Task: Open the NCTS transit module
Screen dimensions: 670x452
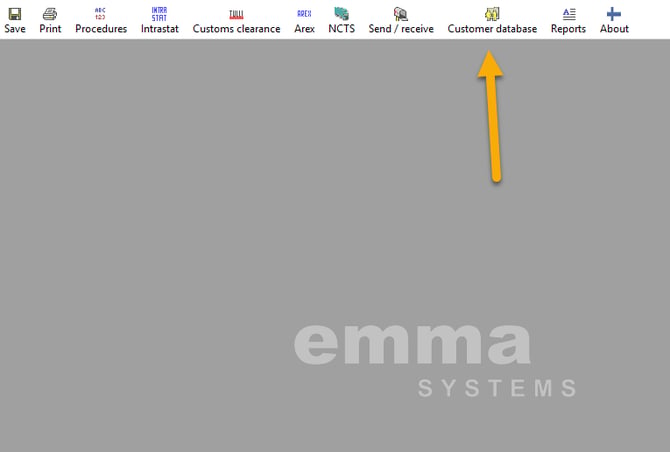Action: point(341,20)
